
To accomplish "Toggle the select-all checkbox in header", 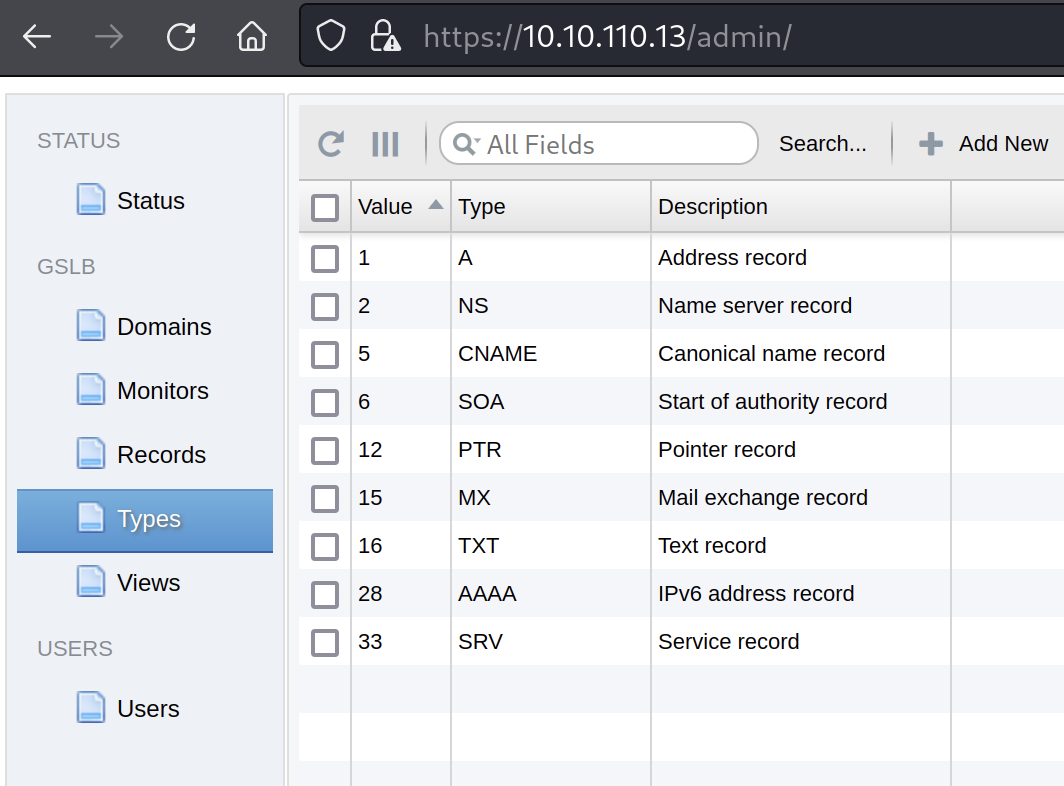I will point(325,208).
